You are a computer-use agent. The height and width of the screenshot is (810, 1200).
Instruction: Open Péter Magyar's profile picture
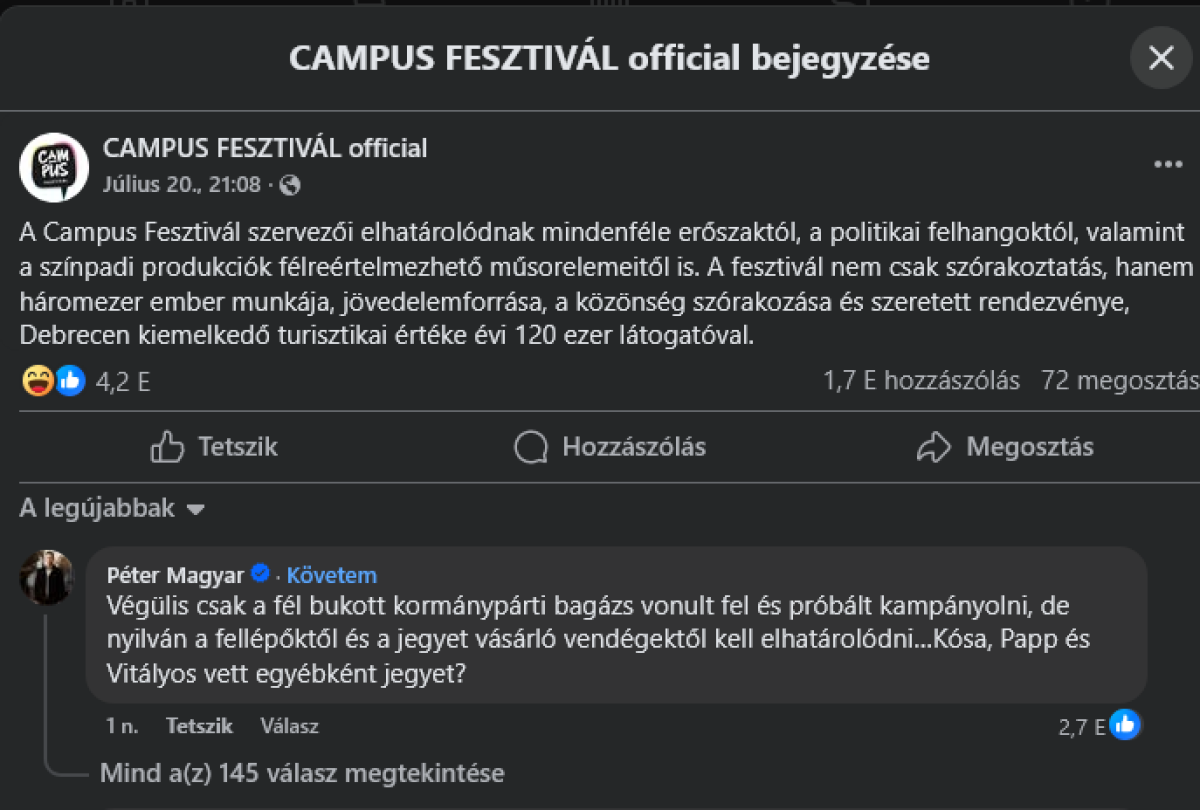[x=46, y=577]
